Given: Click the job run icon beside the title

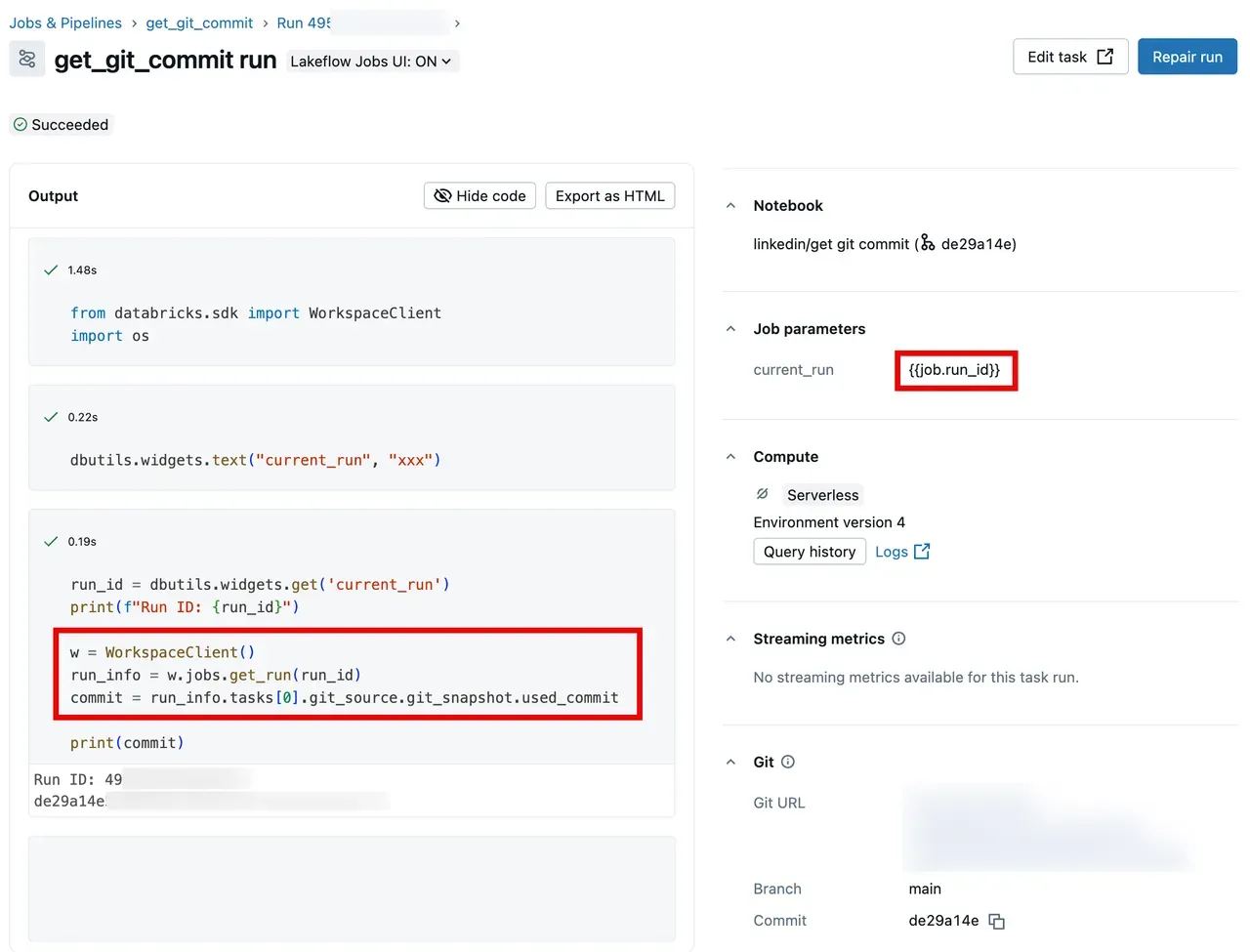Looking at the screenshot, I should point(27,60).
